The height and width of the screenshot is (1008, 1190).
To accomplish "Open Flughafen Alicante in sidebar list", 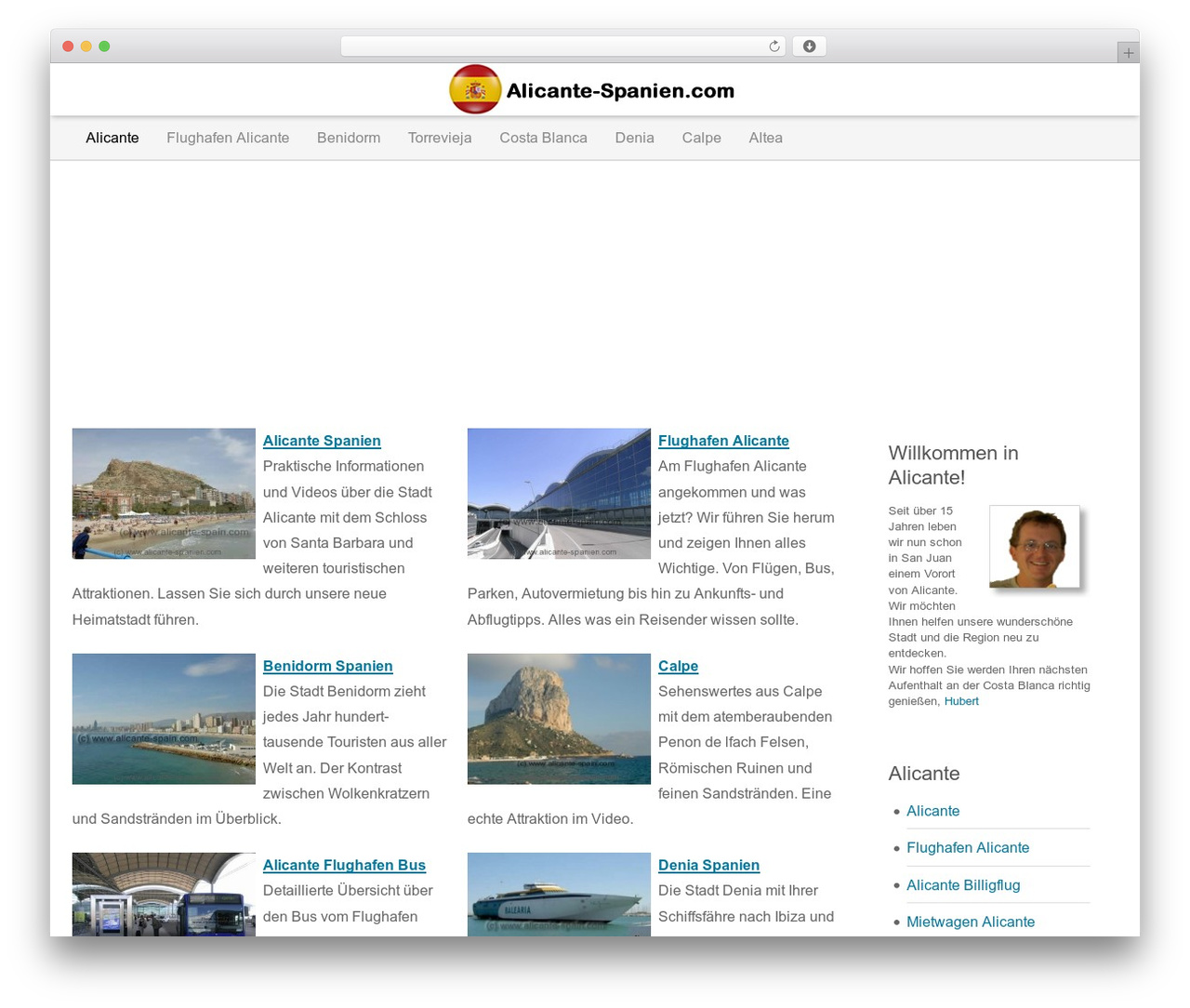I will pyautogui.click(x=968, y=848).
